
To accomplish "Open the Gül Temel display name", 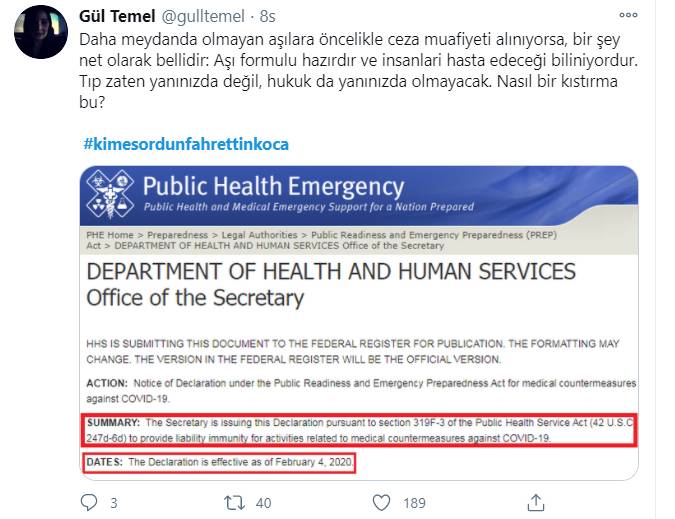I will click(x=117, y=16).
